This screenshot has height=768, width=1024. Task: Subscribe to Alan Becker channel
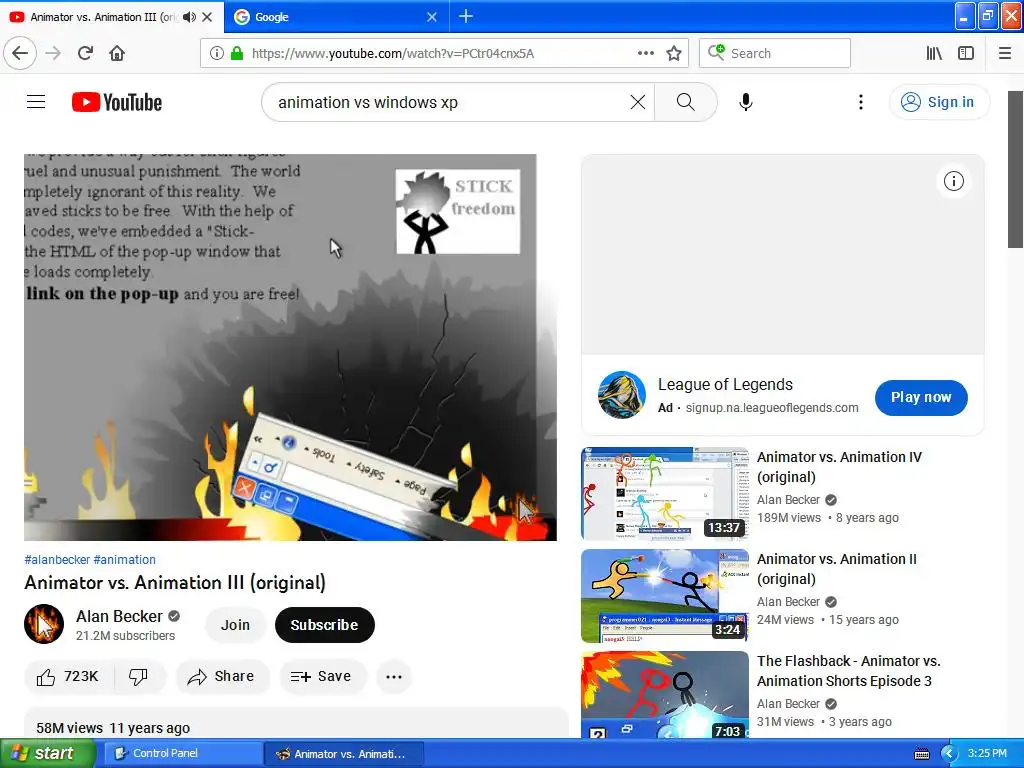pos(325,625)
